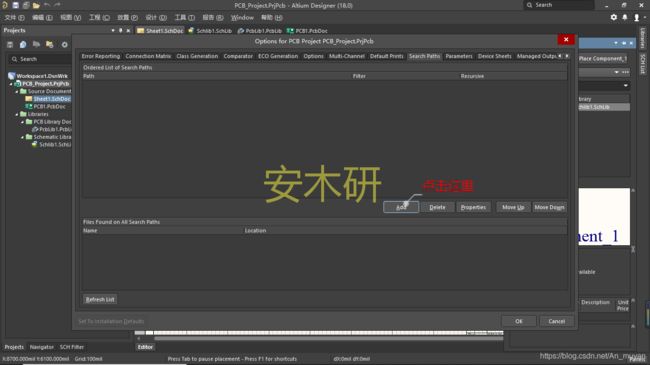This screenshot has height=365, width=650.
Task: Open the 工程 (C) menu
Action: point(99,17)
